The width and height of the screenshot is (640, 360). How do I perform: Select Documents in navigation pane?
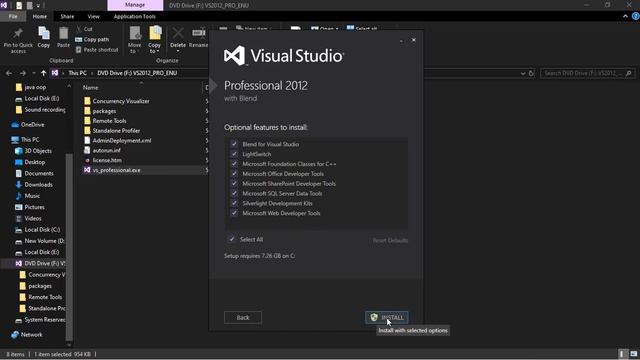tap(34, 173)
